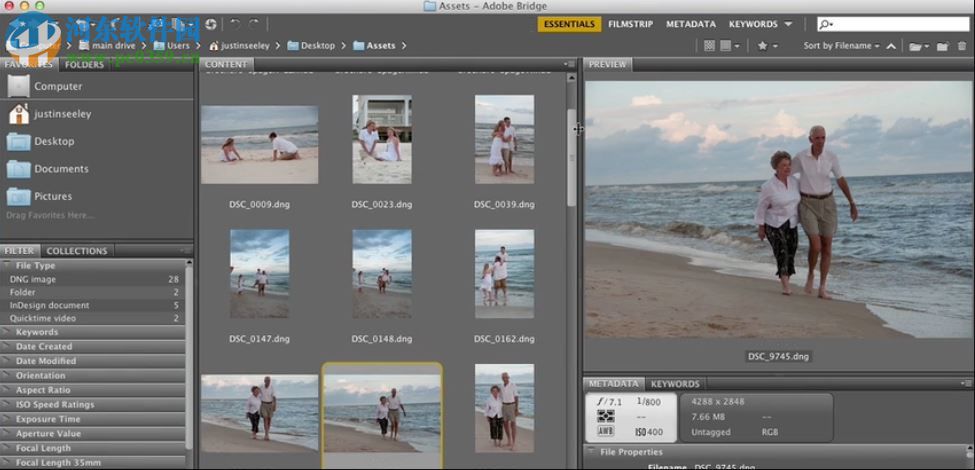This screenshot has width=975, height=470.
Task: Expand the Exposure Time filter section
Action: pos(7,419)
